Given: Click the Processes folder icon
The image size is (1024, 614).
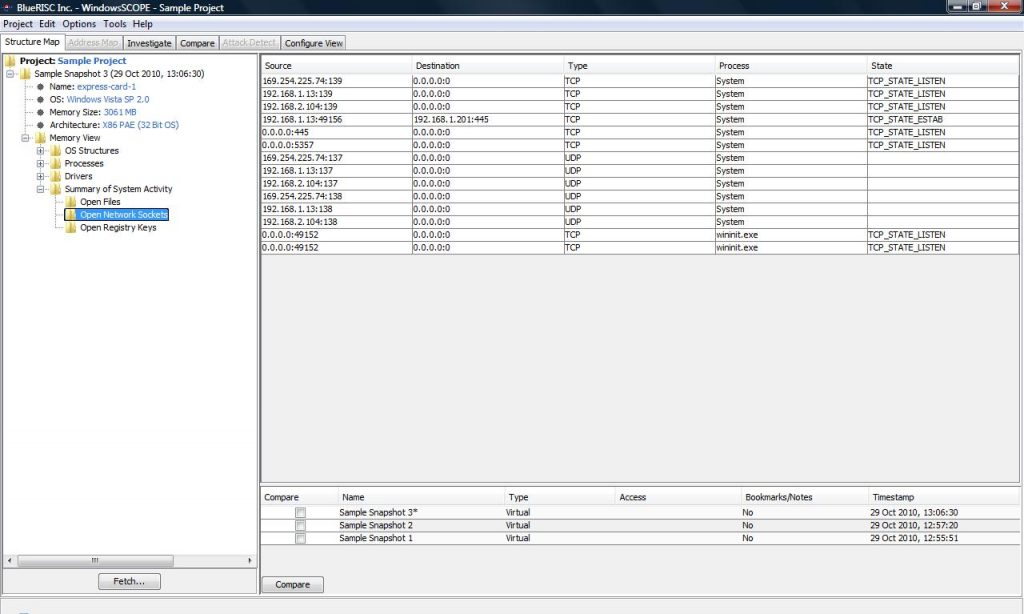Looking at the screenshot, I should [x=56, y=163].
